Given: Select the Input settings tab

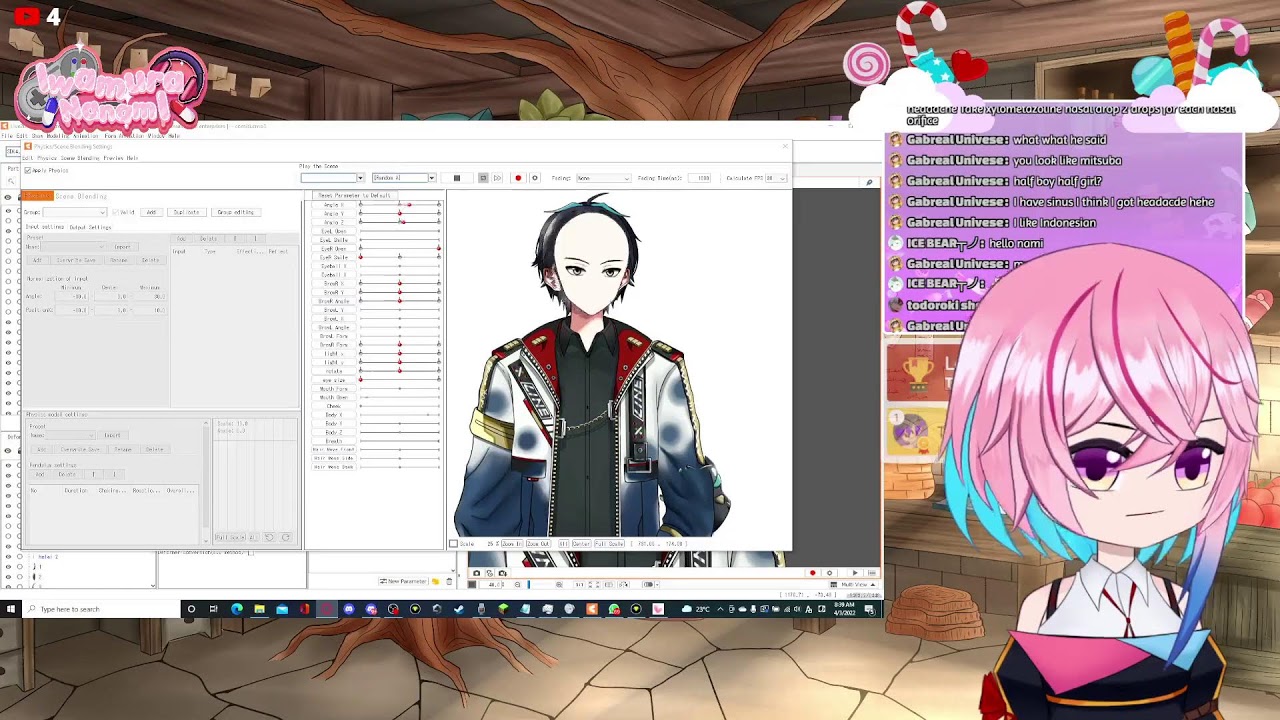Looking at the screenshot, I should point(45,227).
